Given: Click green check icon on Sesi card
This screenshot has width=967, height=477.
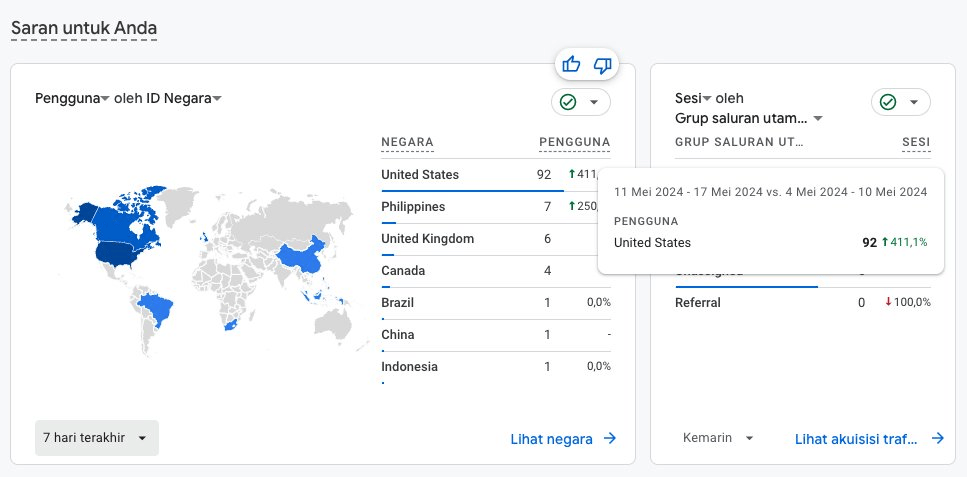Looking at the screenshot, I should pos(888,102).
